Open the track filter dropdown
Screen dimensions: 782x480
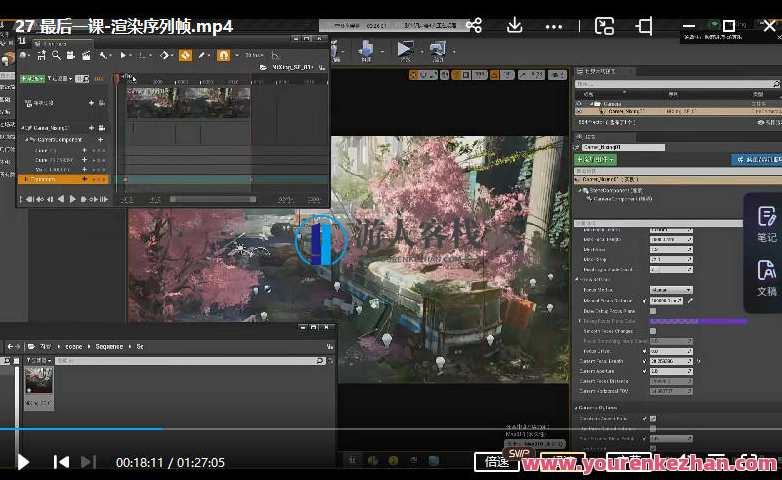click(x=60, y=79)
